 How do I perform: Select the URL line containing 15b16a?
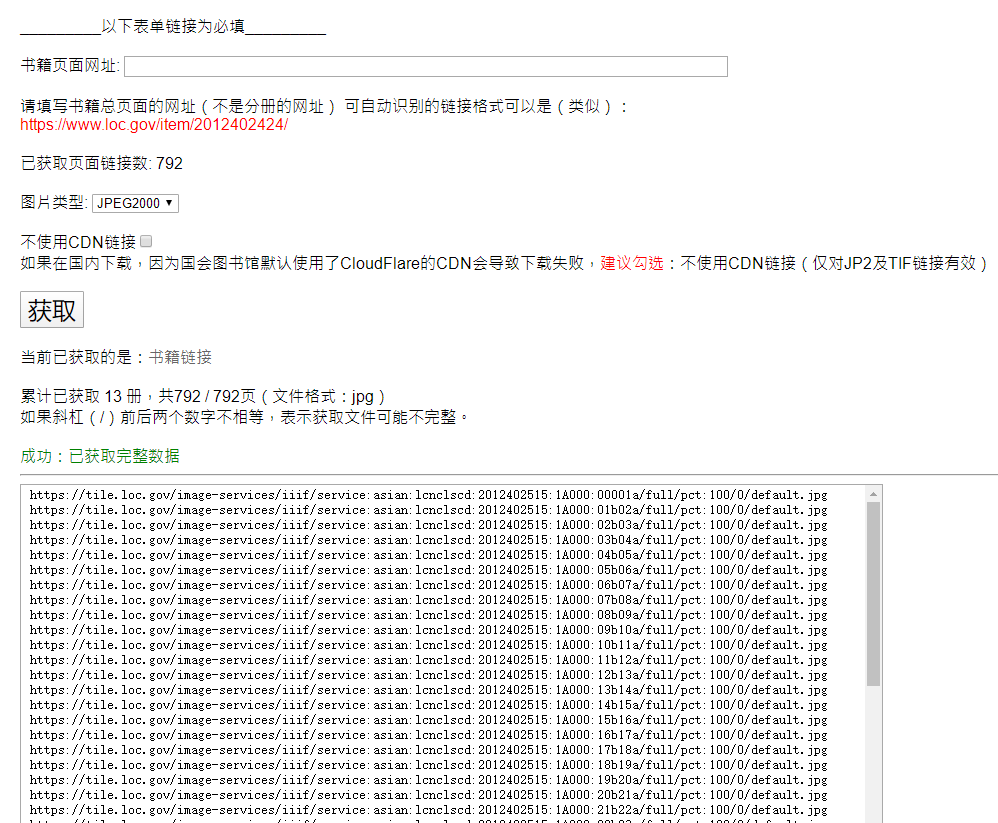point(428,720)
